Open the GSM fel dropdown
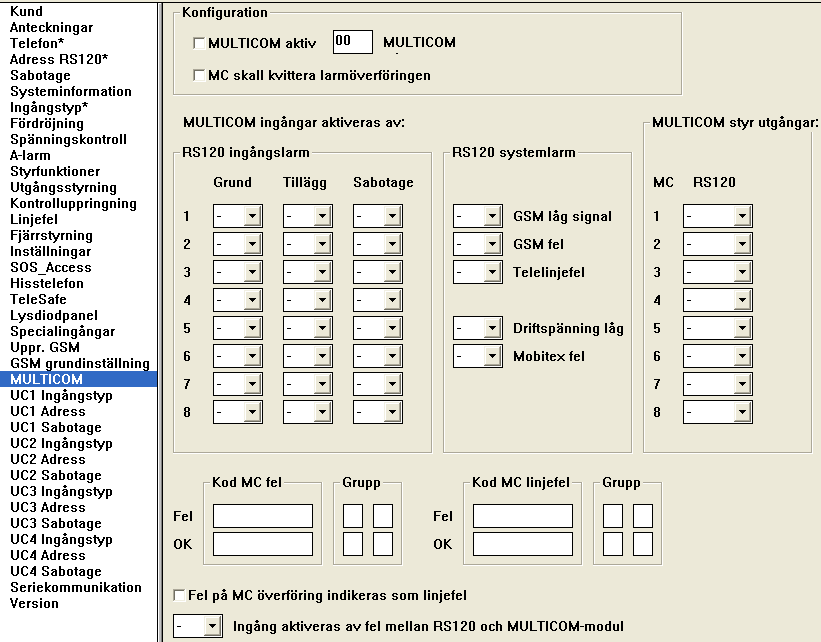Viewport: 821px width, 642px height. click(x=478, y=243)
